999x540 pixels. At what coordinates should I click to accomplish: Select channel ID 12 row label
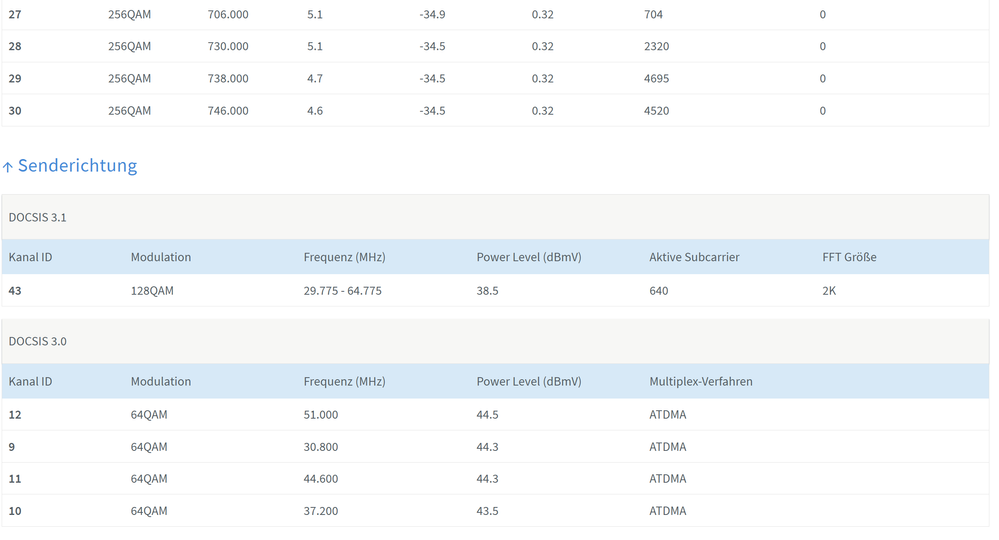(15, 415)
